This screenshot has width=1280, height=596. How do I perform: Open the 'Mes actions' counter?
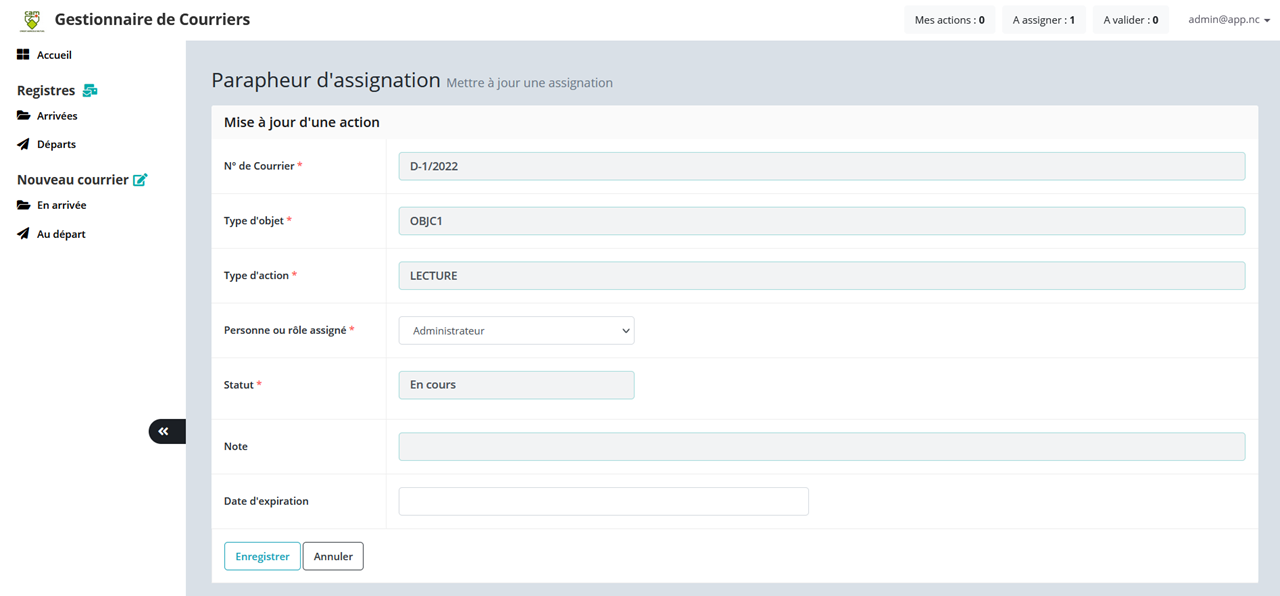pyautogui.click(x=949, y=20)
